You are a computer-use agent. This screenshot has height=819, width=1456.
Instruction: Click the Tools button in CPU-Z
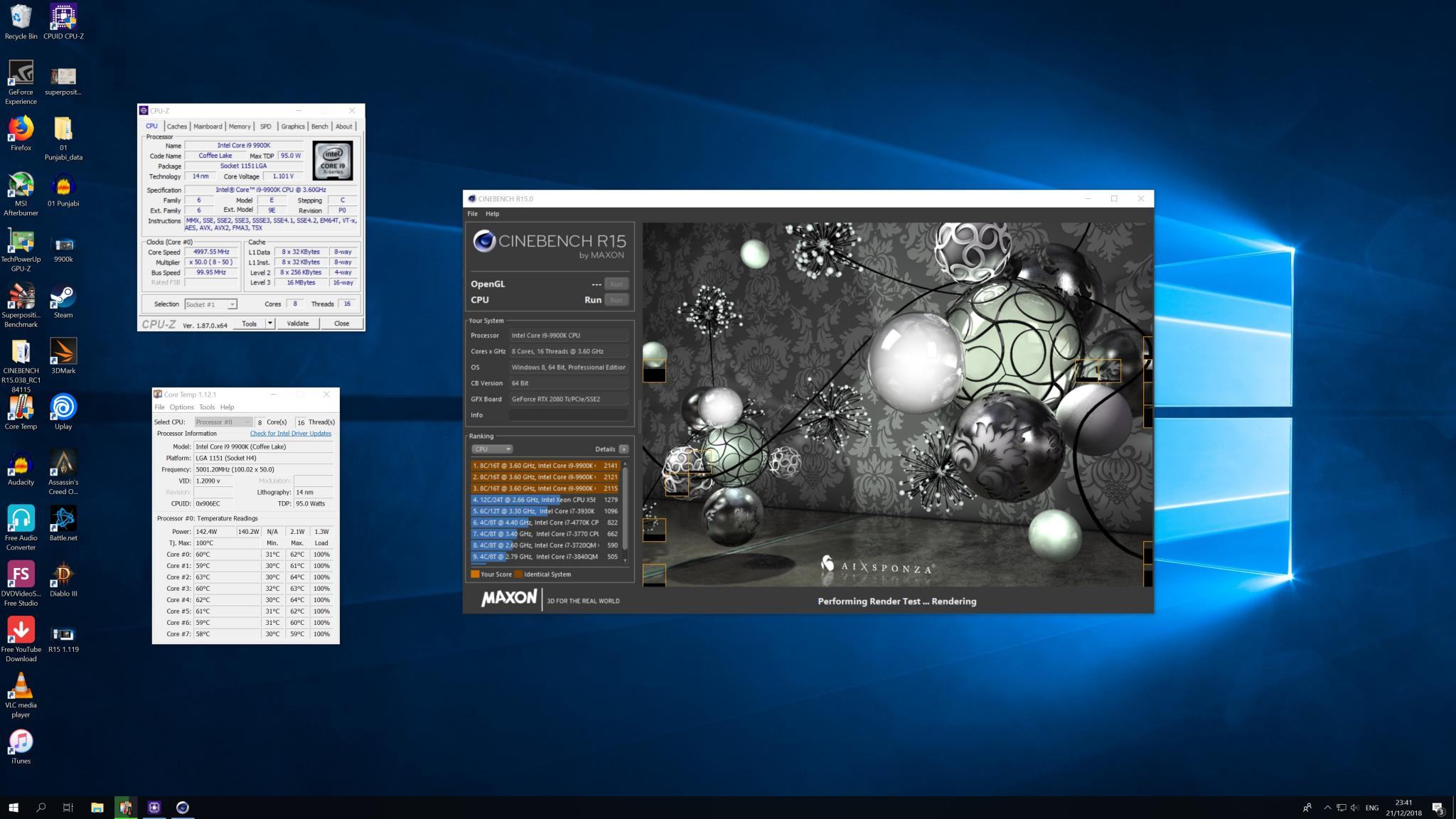tap(249, 323)
